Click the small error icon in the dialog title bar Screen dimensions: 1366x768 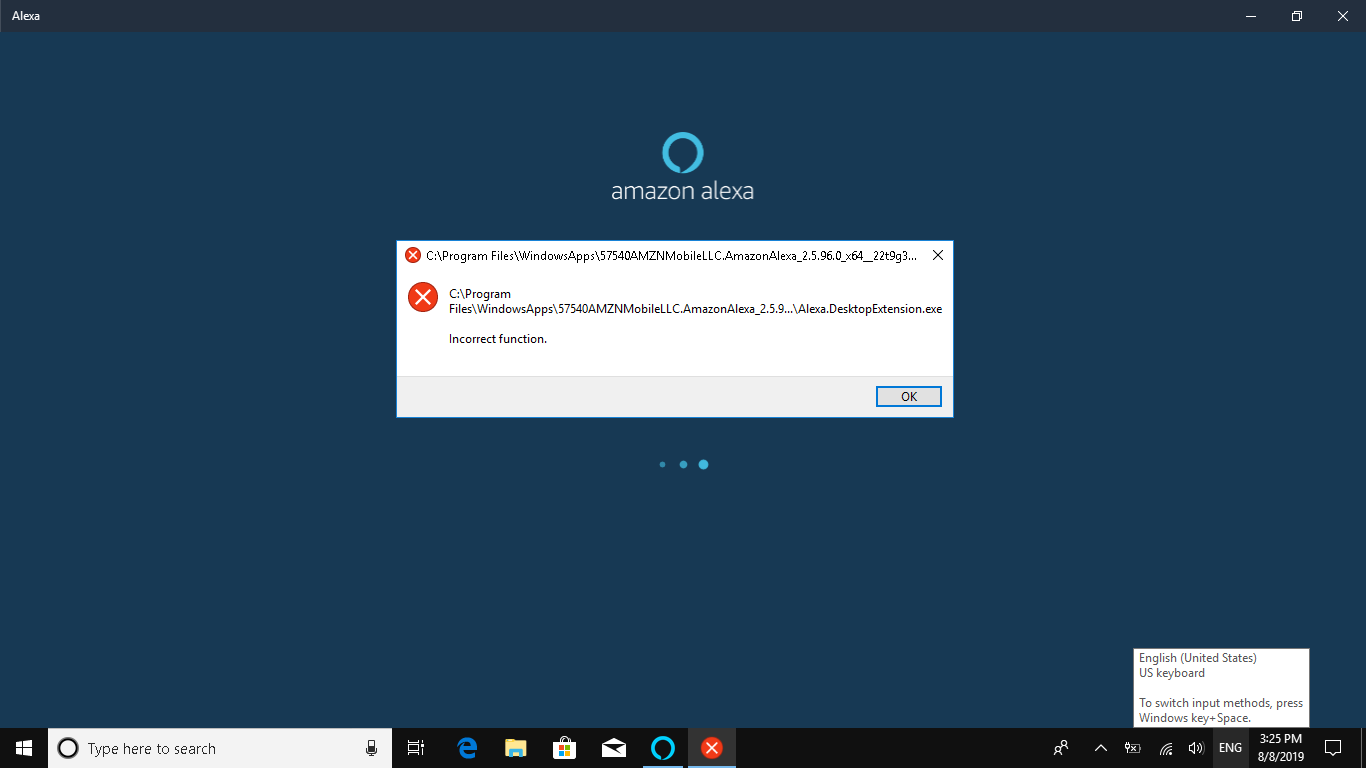pyautogui.click(x=413, y=255)
